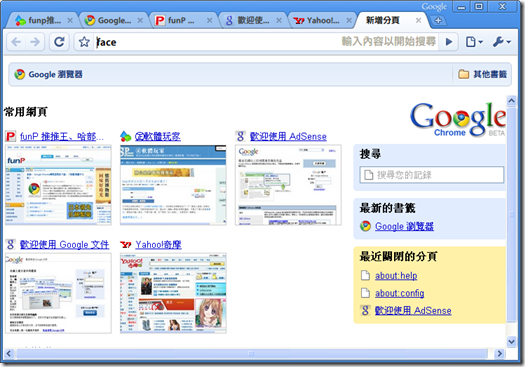
Task: Click the vertical scrollbar up arrow
Action: tap(511, 101)
